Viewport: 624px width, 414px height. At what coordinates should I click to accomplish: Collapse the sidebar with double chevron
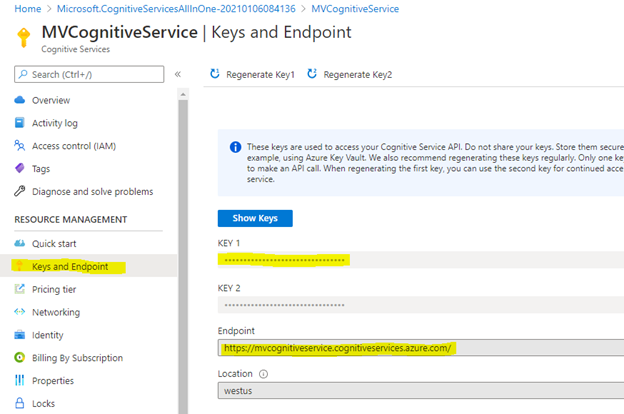pos(177,74)
